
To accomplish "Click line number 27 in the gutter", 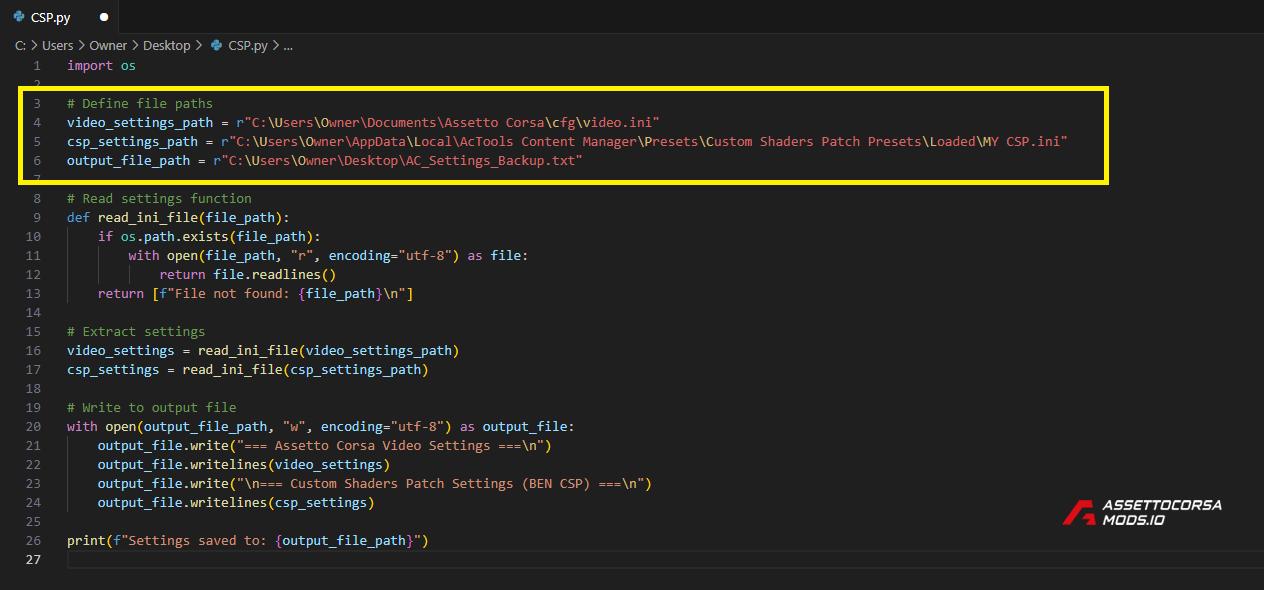I will coord(33,559).
